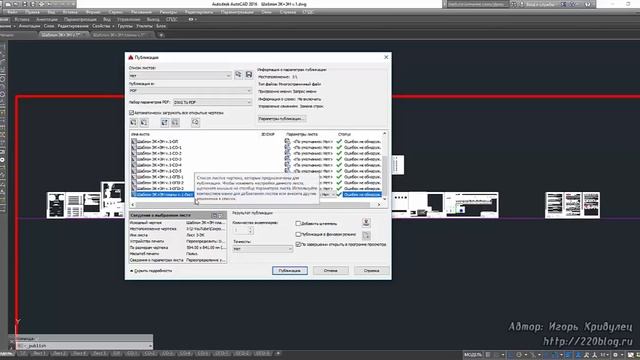Click the preview sheet icon
This screenshot has height=360, width=640.
[196, 122]
